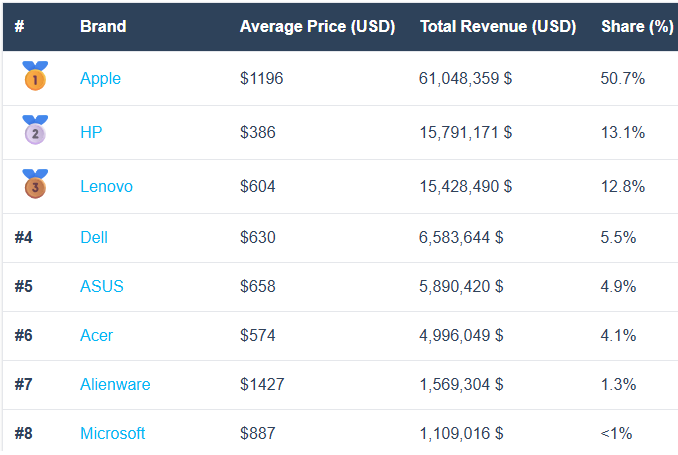Follow the Lenovo brand link

pyautogui.click(x=106, y=186)
